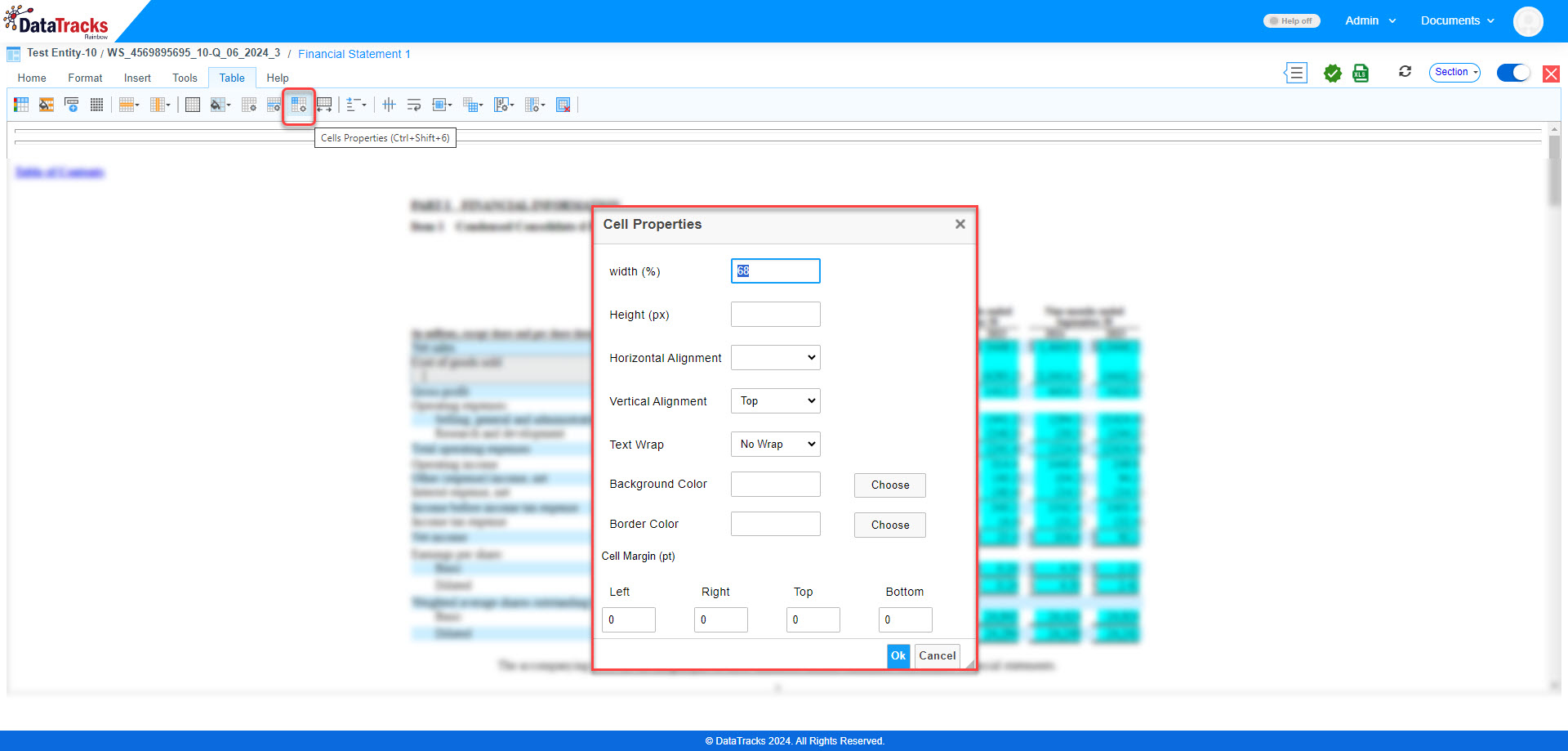Open the Insert menu tab

[137, 78]
